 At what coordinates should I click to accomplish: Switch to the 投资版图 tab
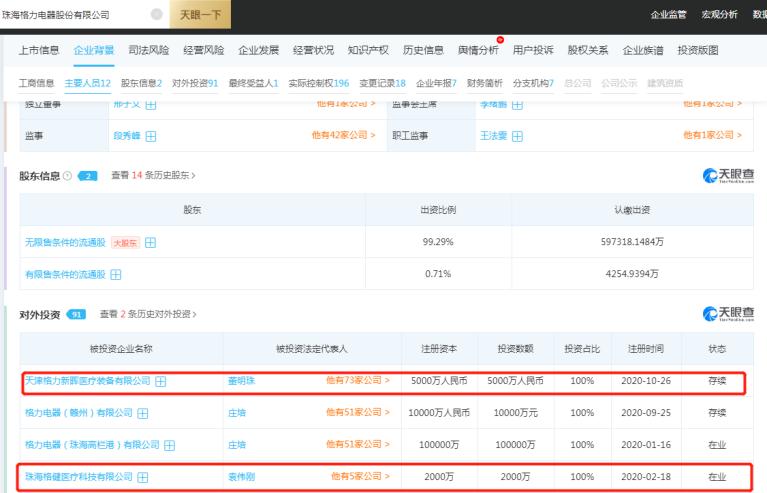[x=698, y=50]
